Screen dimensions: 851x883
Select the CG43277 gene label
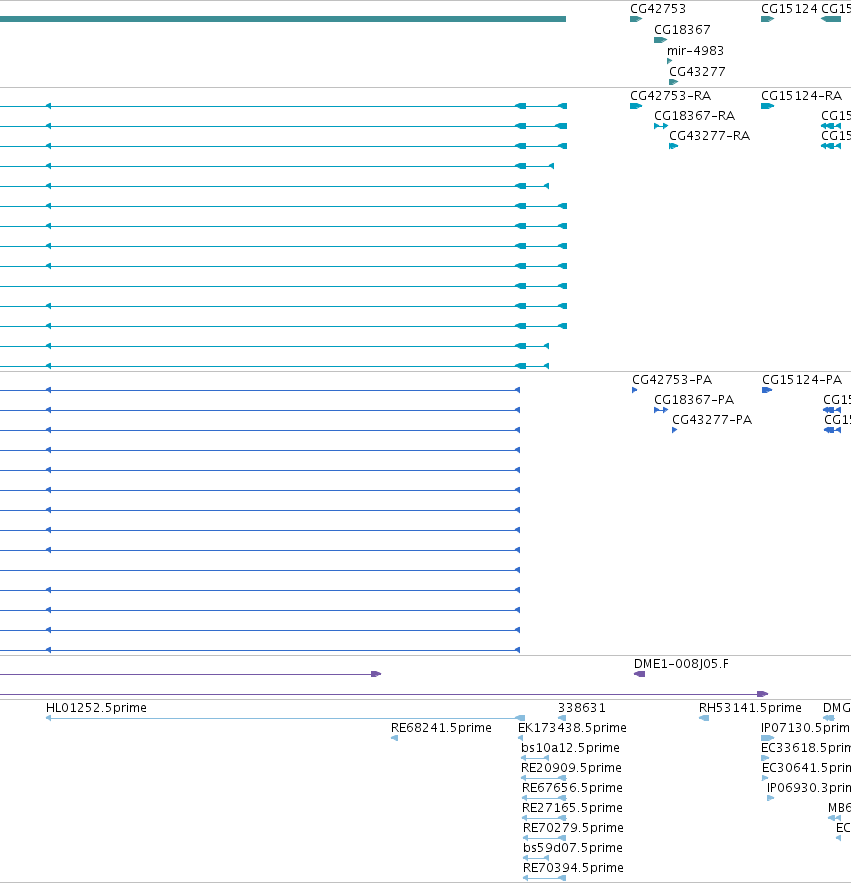tap(697, 72)
